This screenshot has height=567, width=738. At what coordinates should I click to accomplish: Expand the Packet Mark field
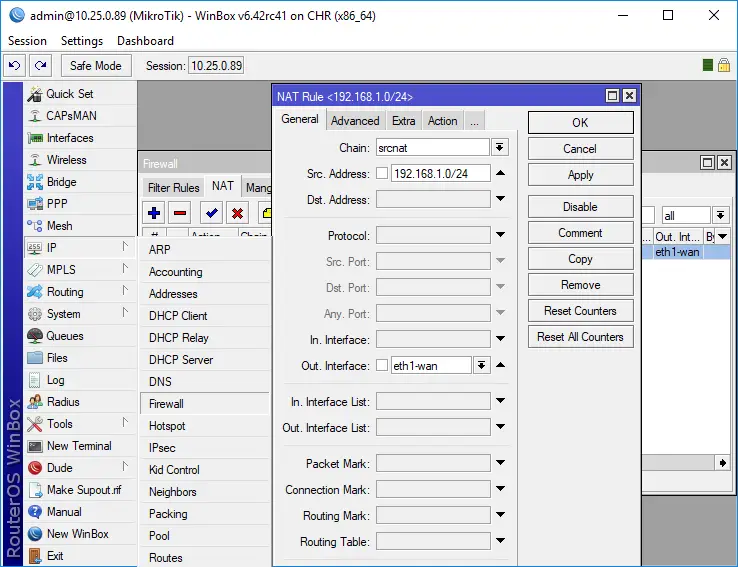pyautogui.click(x=500, y=463)
